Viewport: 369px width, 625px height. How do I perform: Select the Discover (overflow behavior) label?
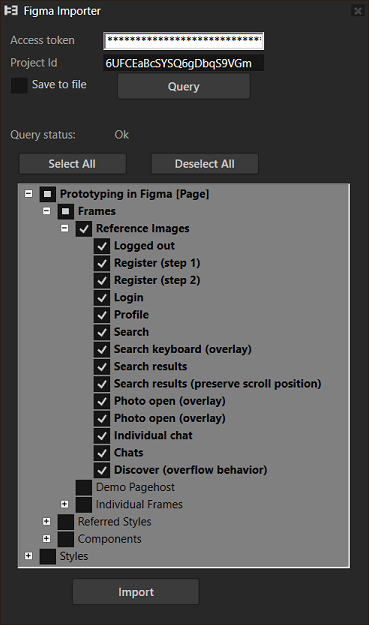point(190,470)
